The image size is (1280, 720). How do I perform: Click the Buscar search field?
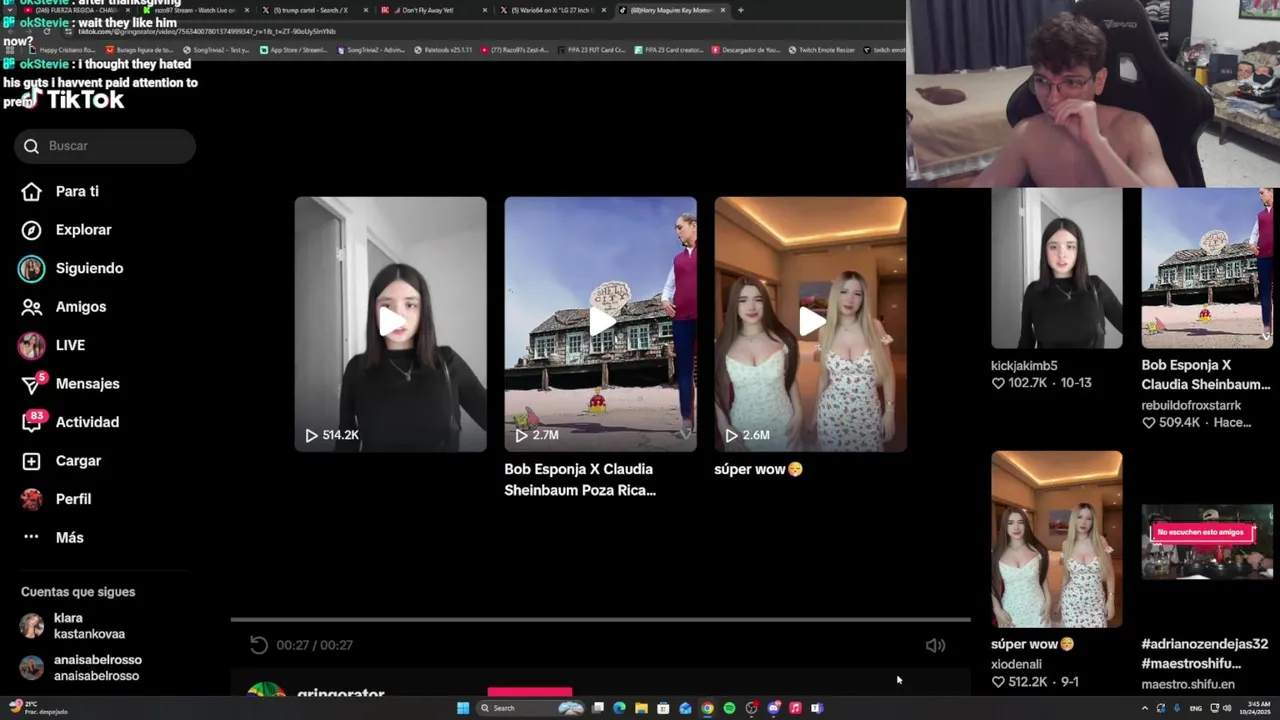tap(105, 146)
